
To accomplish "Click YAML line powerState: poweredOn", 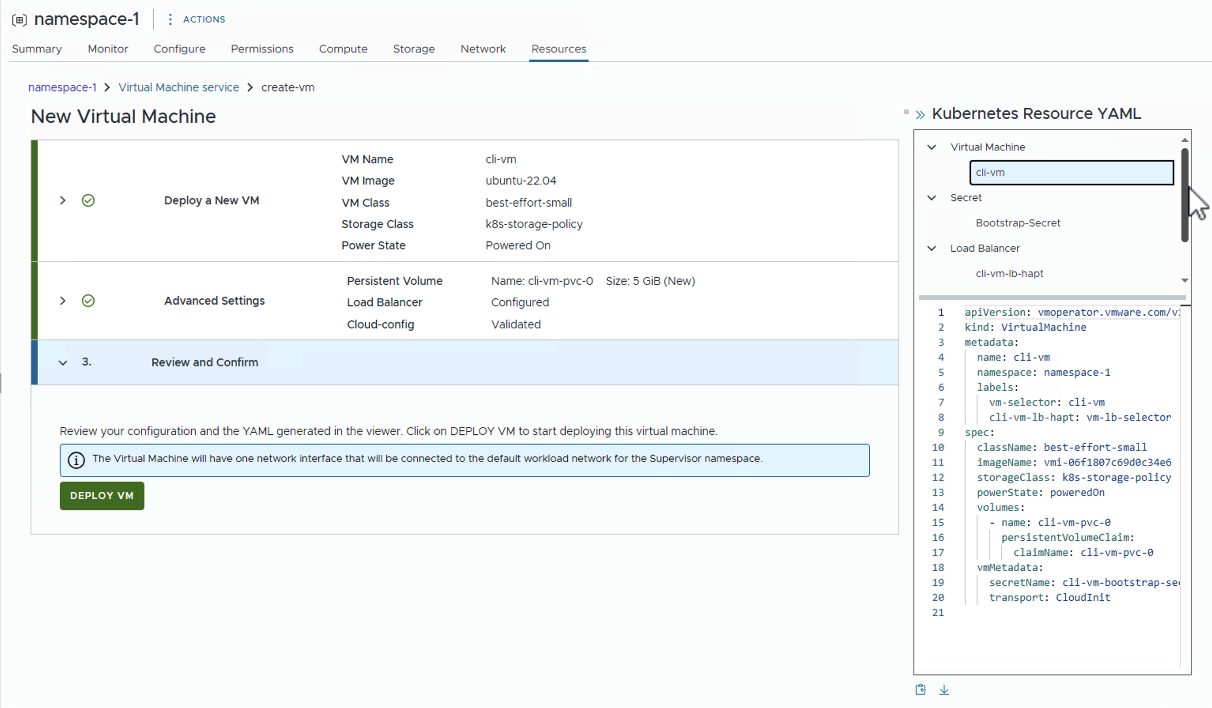I will (1041, 492).
